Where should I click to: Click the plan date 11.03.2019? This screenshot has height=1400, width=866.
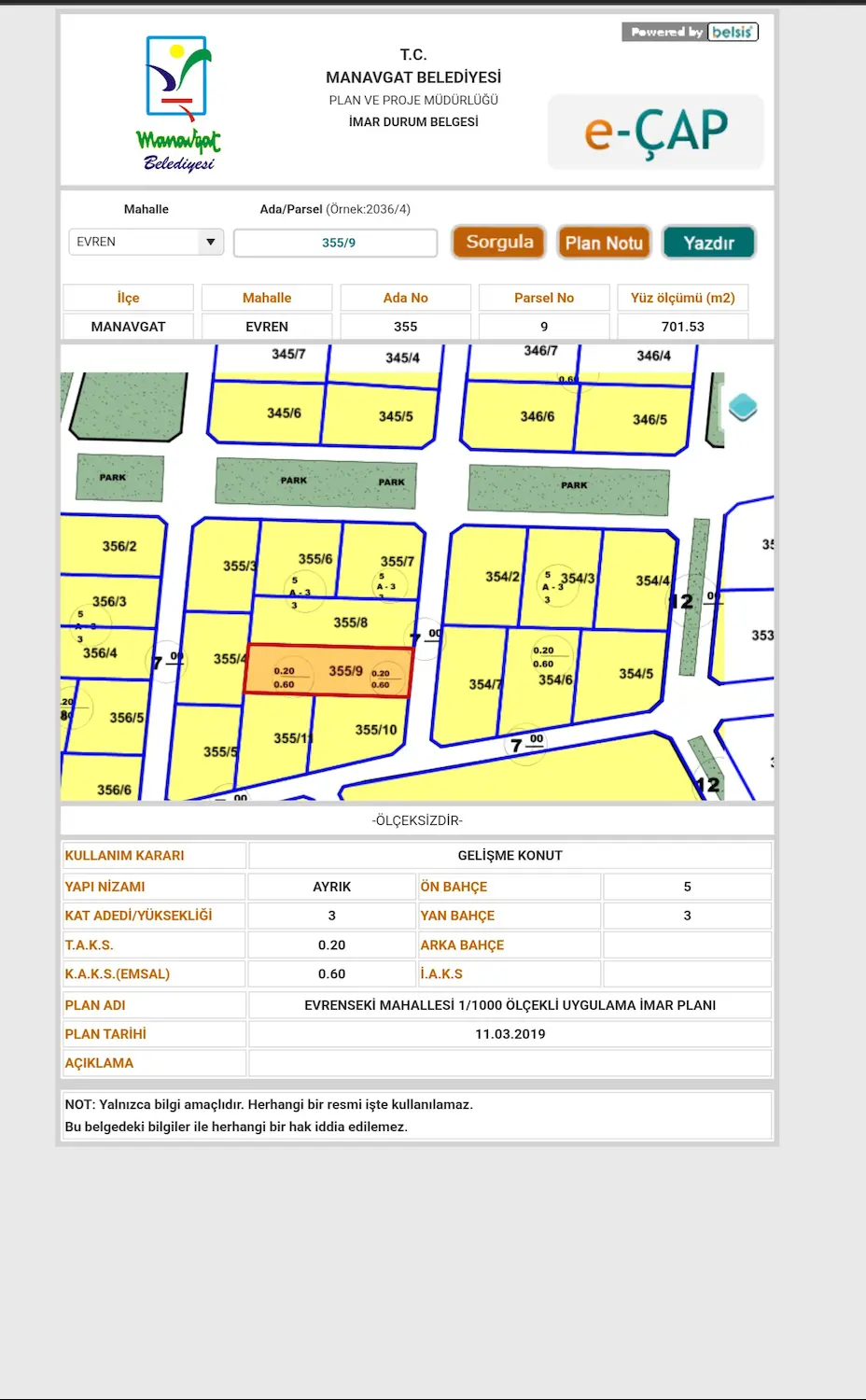tap(510, 1034)
